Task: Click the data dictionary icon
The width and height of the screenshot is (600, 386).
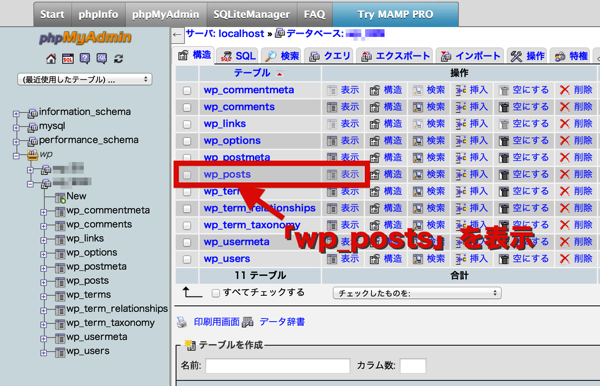Action: point(248,322)
